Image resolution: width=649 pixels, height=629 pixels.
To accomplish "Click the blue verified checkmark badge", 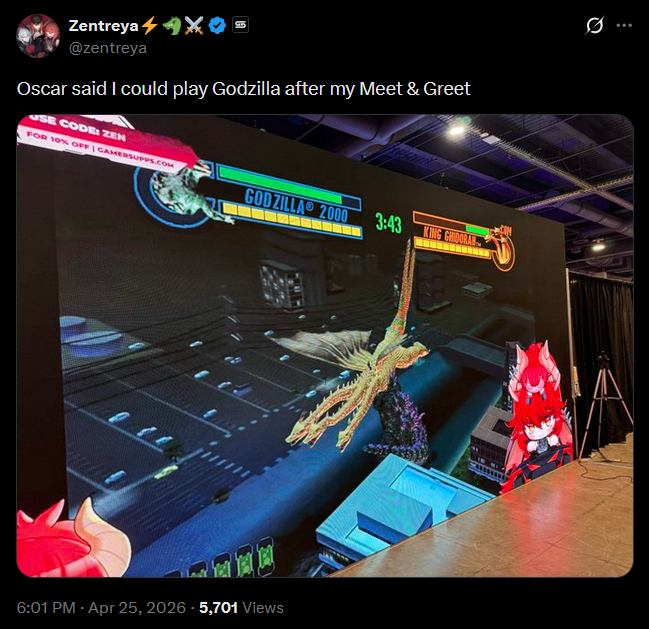I will (217, 26).
